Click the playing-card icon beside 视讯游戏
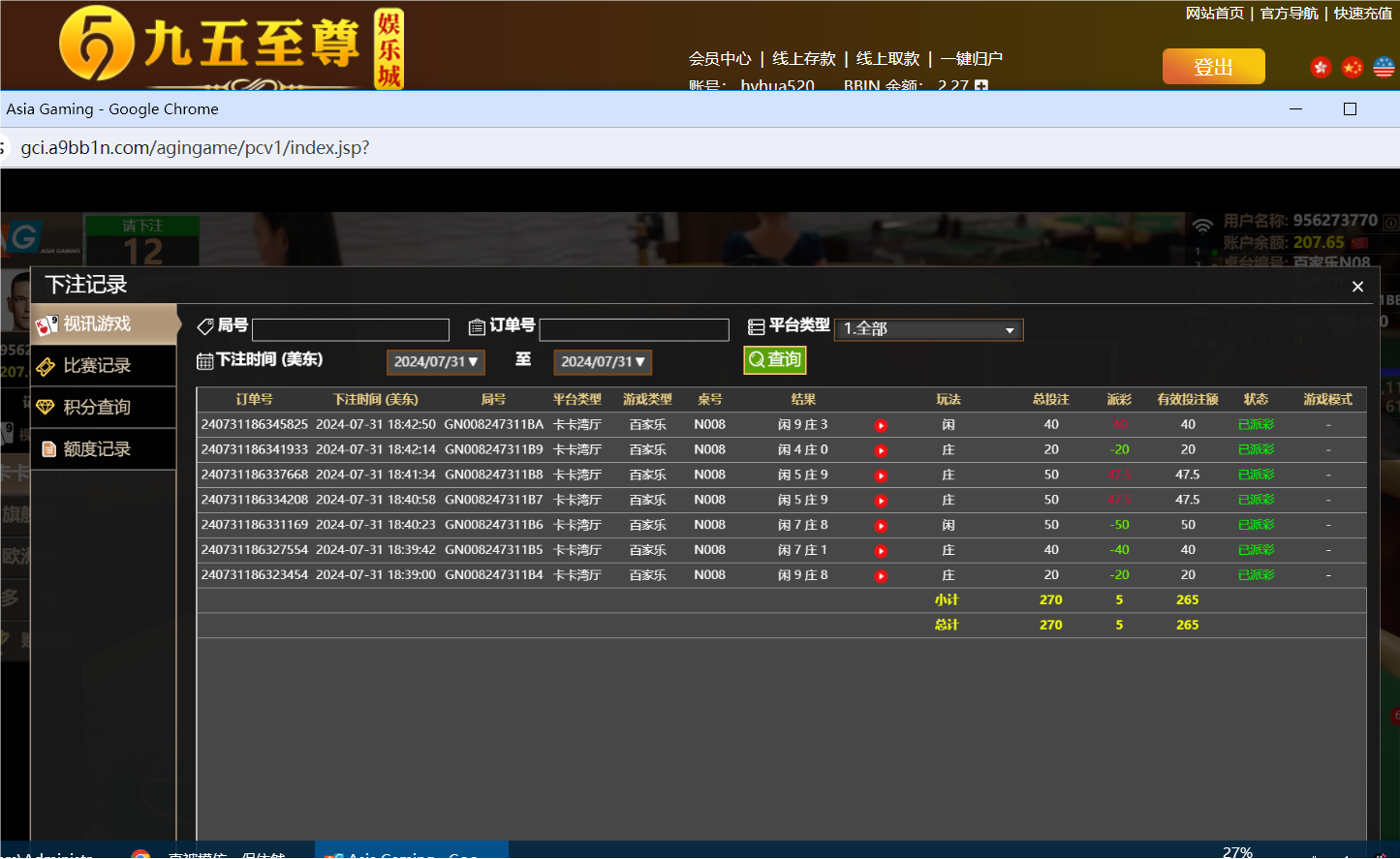 (47, 323)
